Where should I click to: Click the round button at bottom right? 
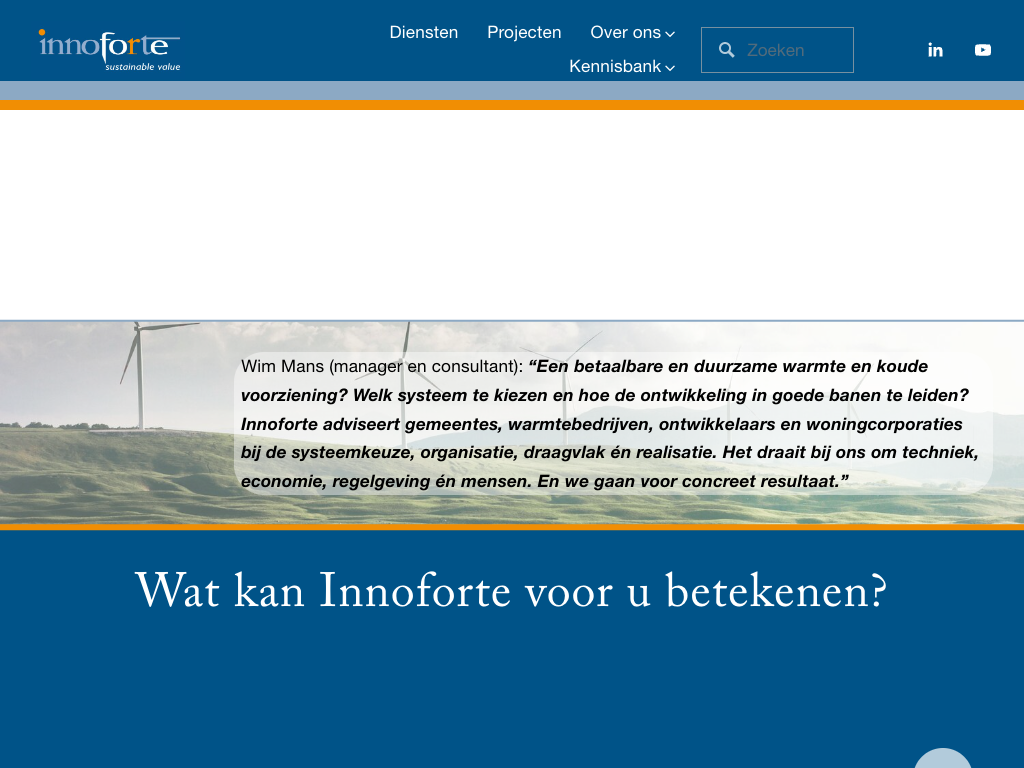point(942,758)
